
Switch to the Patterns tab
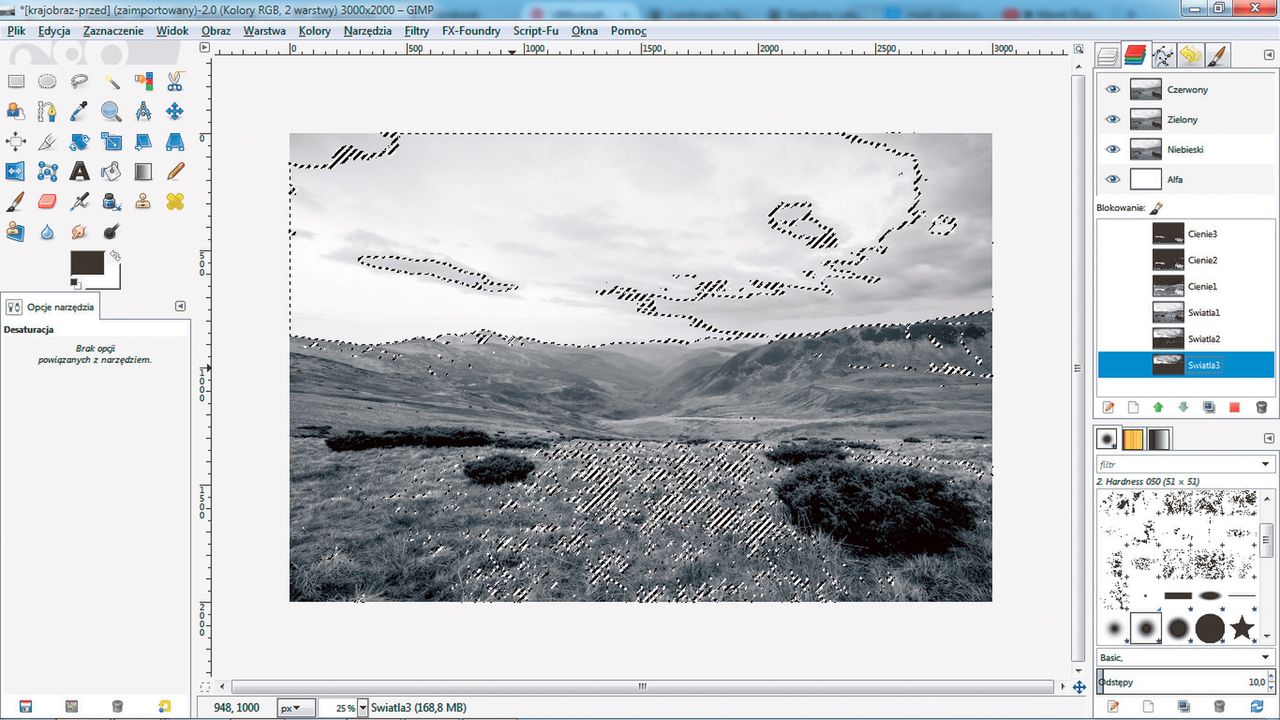coord(1133,439)
